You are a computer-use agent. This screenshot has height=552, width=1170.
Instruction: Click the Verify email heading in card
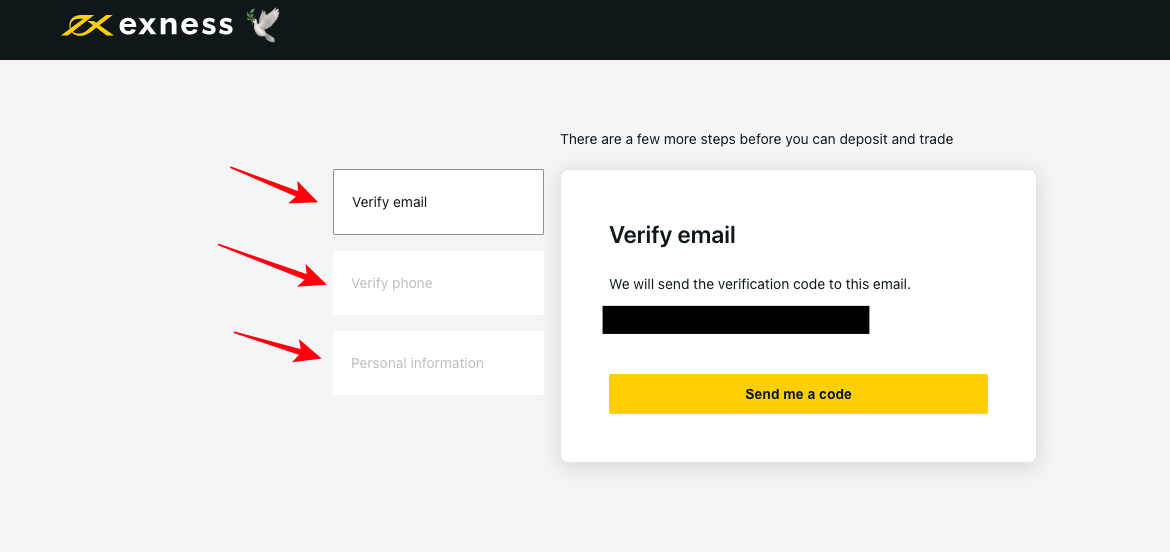(x=672, y=235)
